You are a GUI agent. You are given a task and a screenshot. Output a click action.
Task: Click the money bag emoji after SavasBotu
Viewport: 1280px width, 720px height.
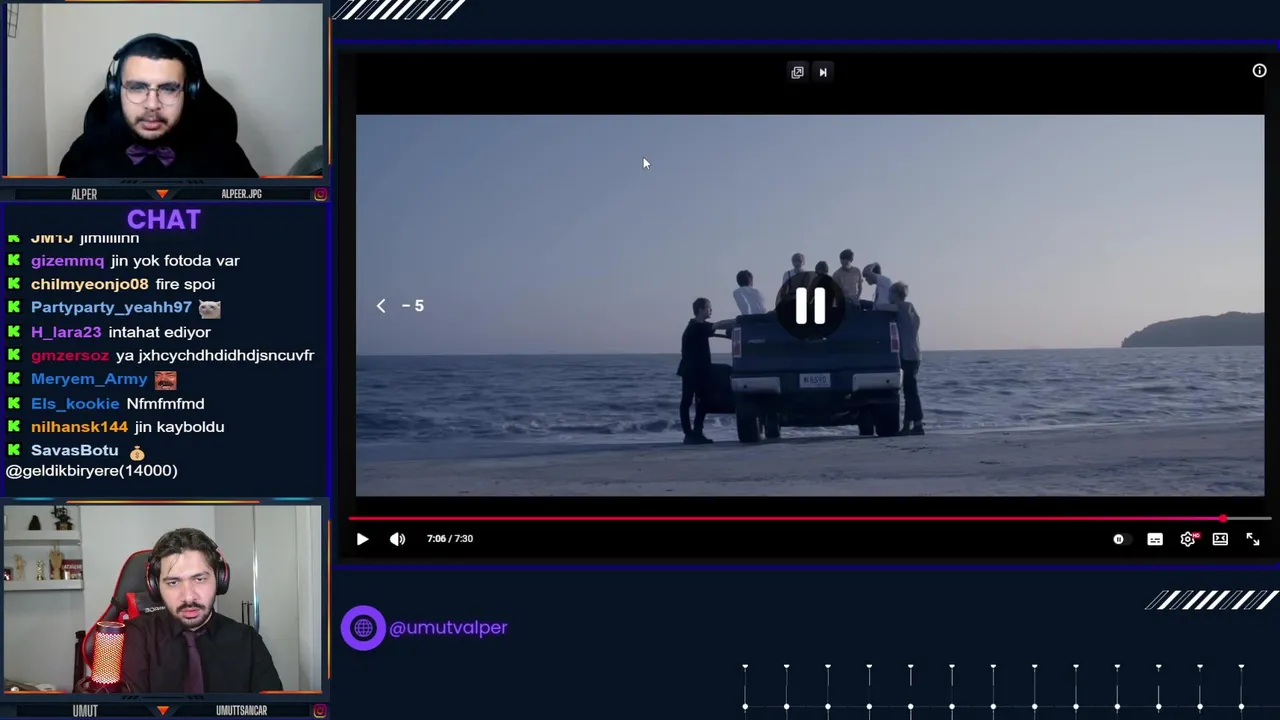pos(137,452)
